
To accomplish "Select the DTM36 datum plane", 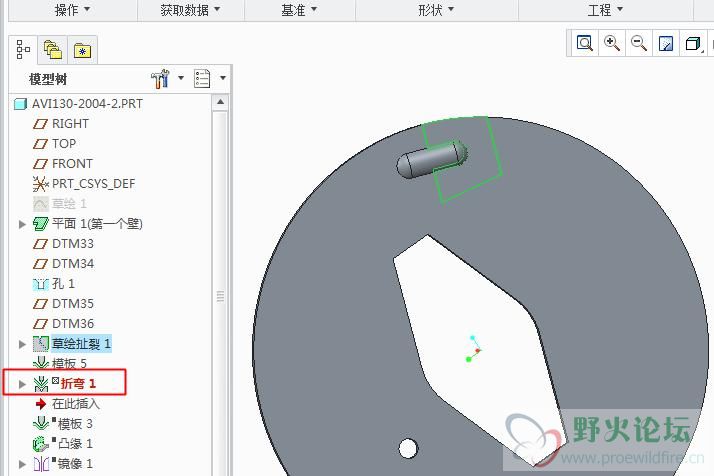I will tap(73, 324).
